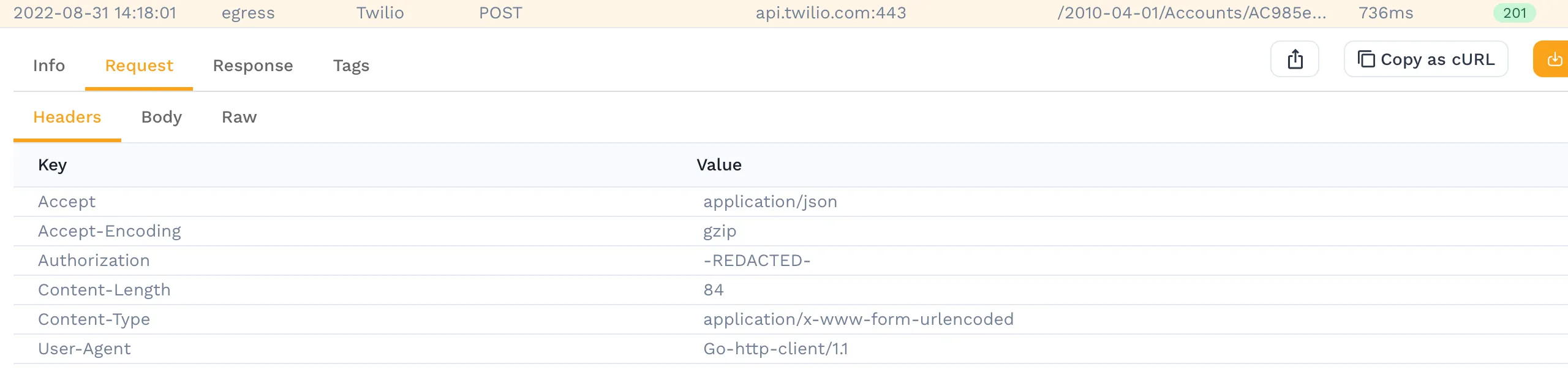Screen dimensions: 1568x380
Task: Click the Value column header
Action: pyautogui.click(x=719, y=165)
